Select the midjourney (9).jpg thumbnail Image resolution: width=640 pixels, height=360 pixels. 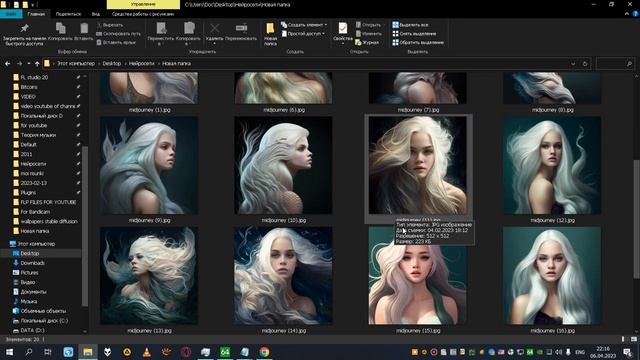pos(149,165)
